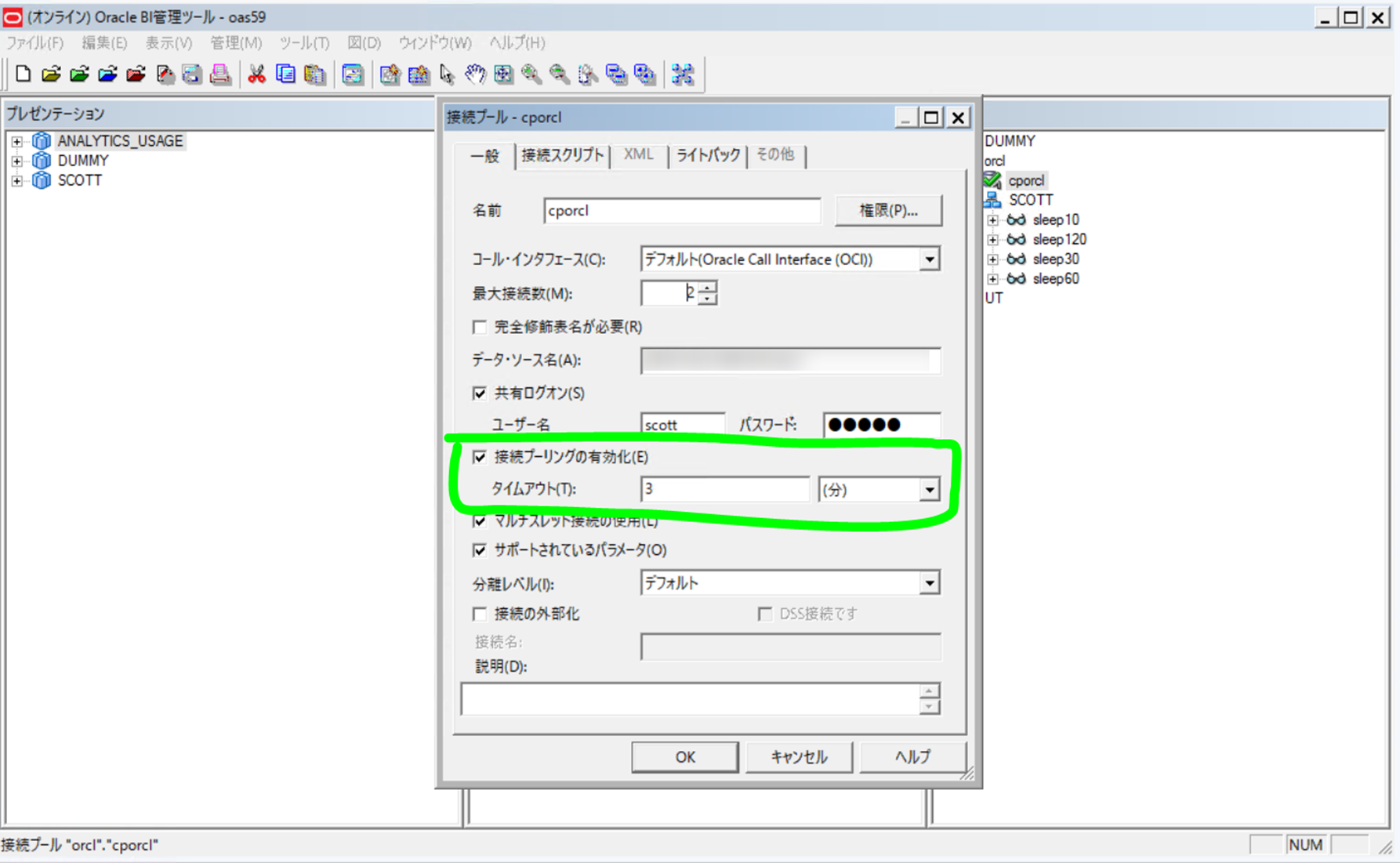This screenshot has width=1400, height=863.
Task: Open the ファイル(F) menu
Action: (34, 42)
